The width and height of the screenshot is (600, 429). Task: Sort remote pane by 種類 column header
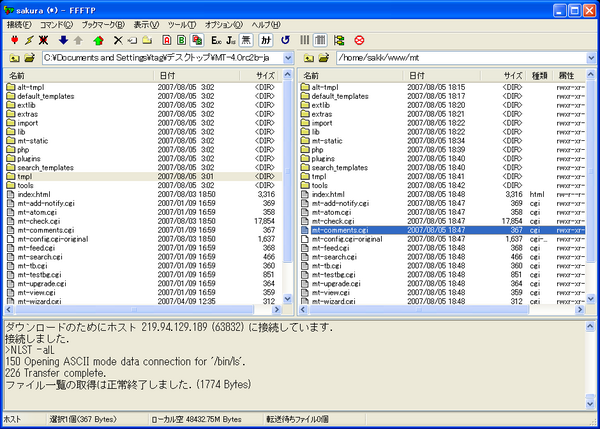[539, 75]
